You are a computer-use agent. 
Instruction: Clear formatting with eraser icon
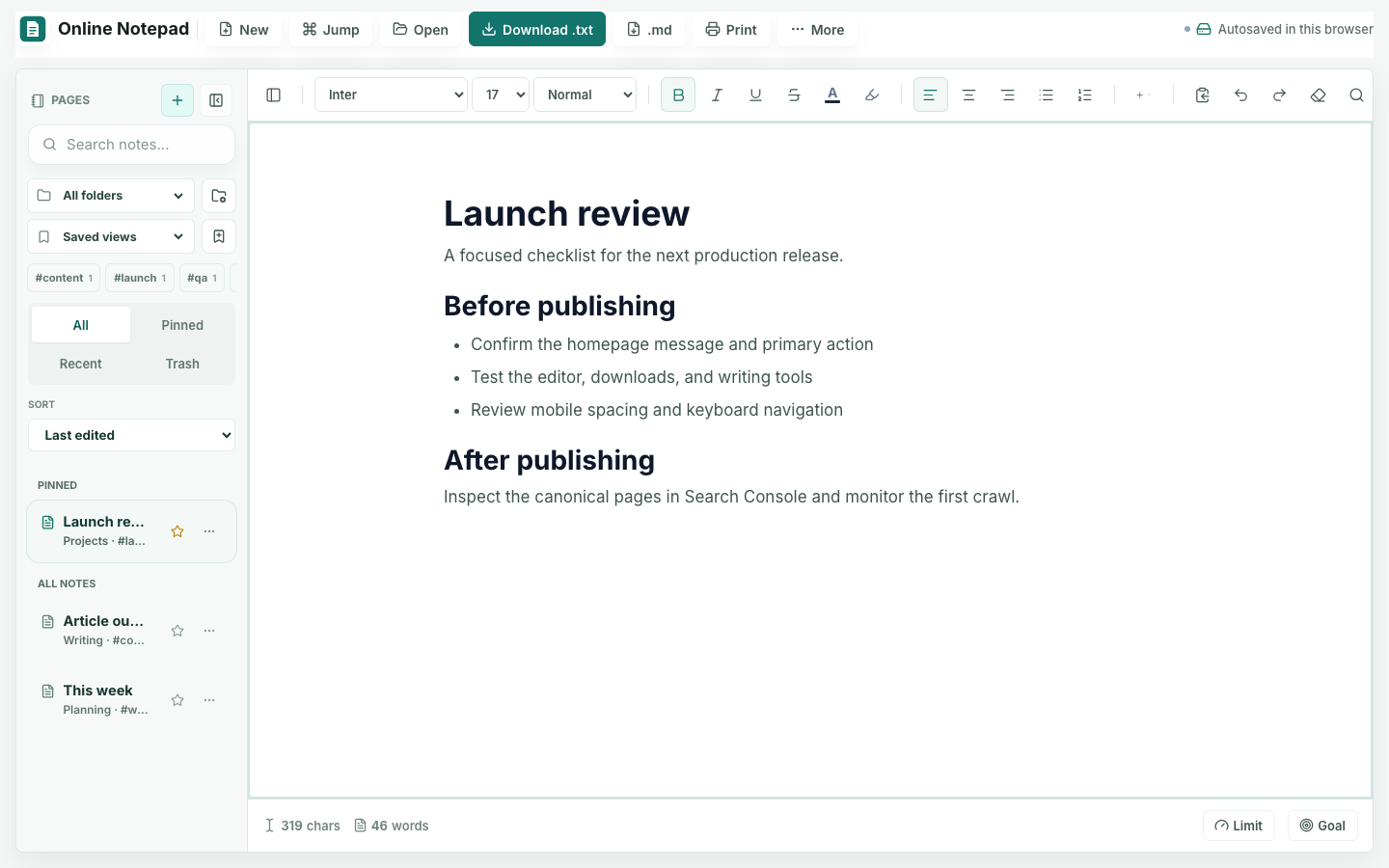tap(1319, 95)
